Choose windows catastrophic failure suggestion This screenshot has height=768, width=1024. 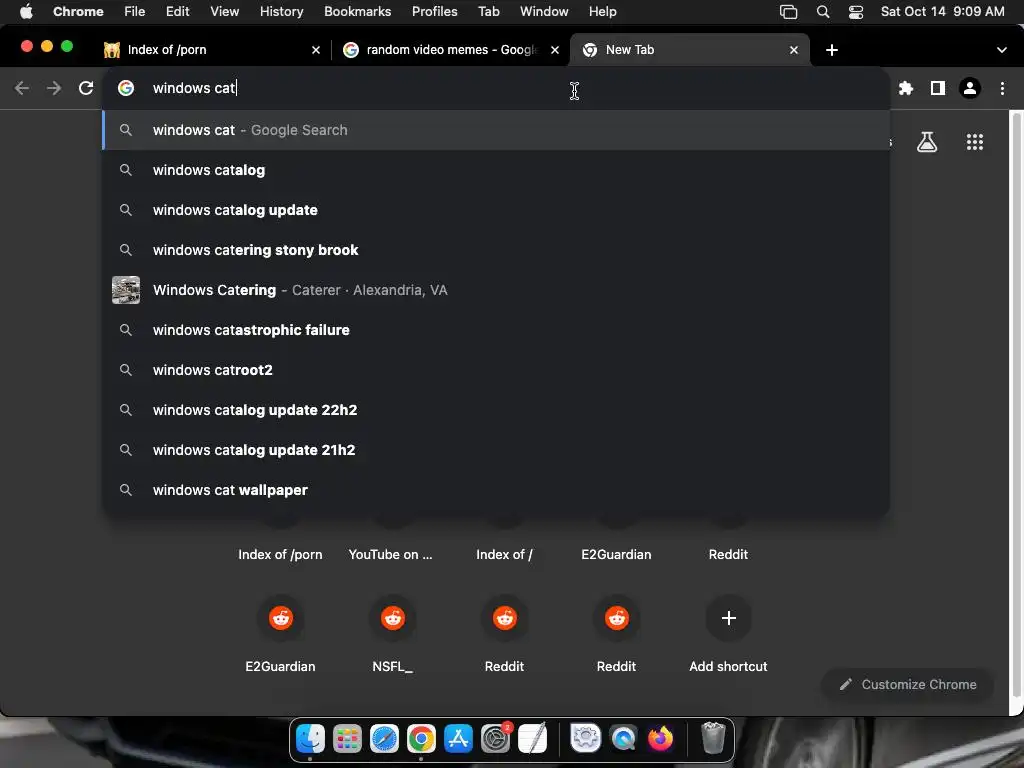point(496,330)
